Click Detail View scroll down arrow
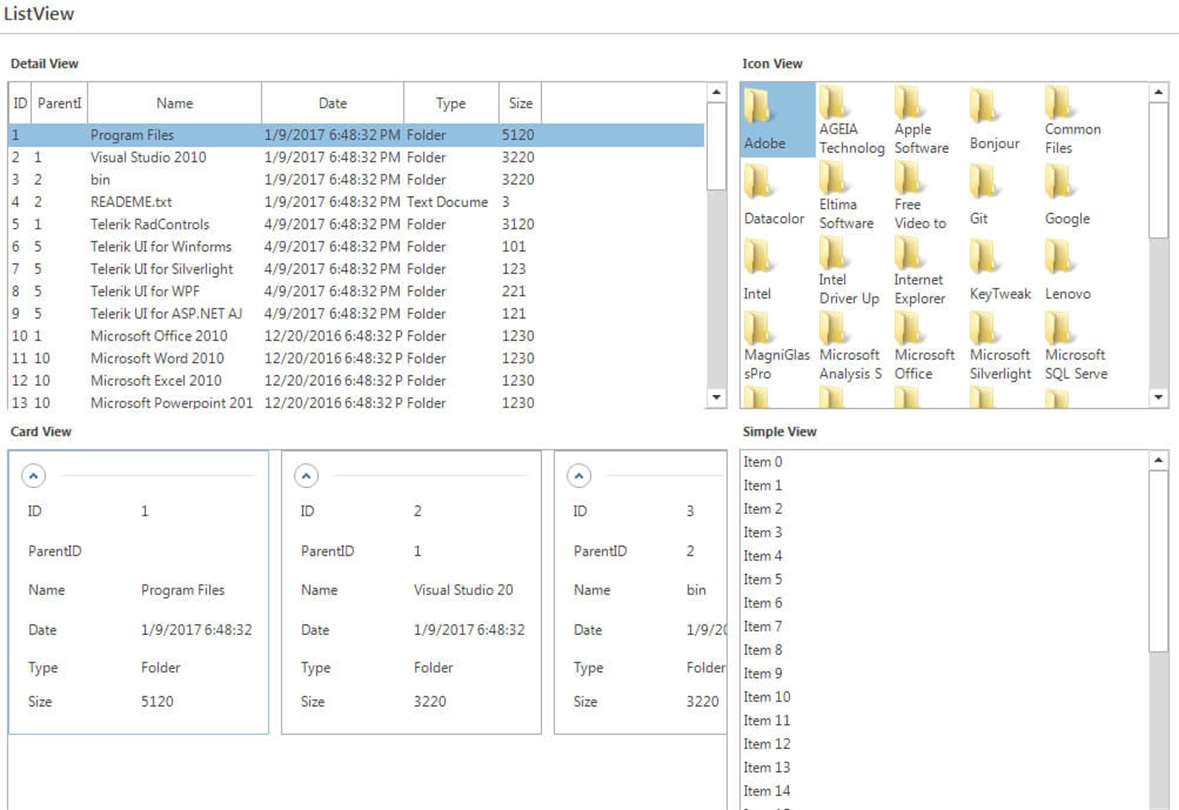The width and height of the screenshot is (1179, 810). pos(717,397)
